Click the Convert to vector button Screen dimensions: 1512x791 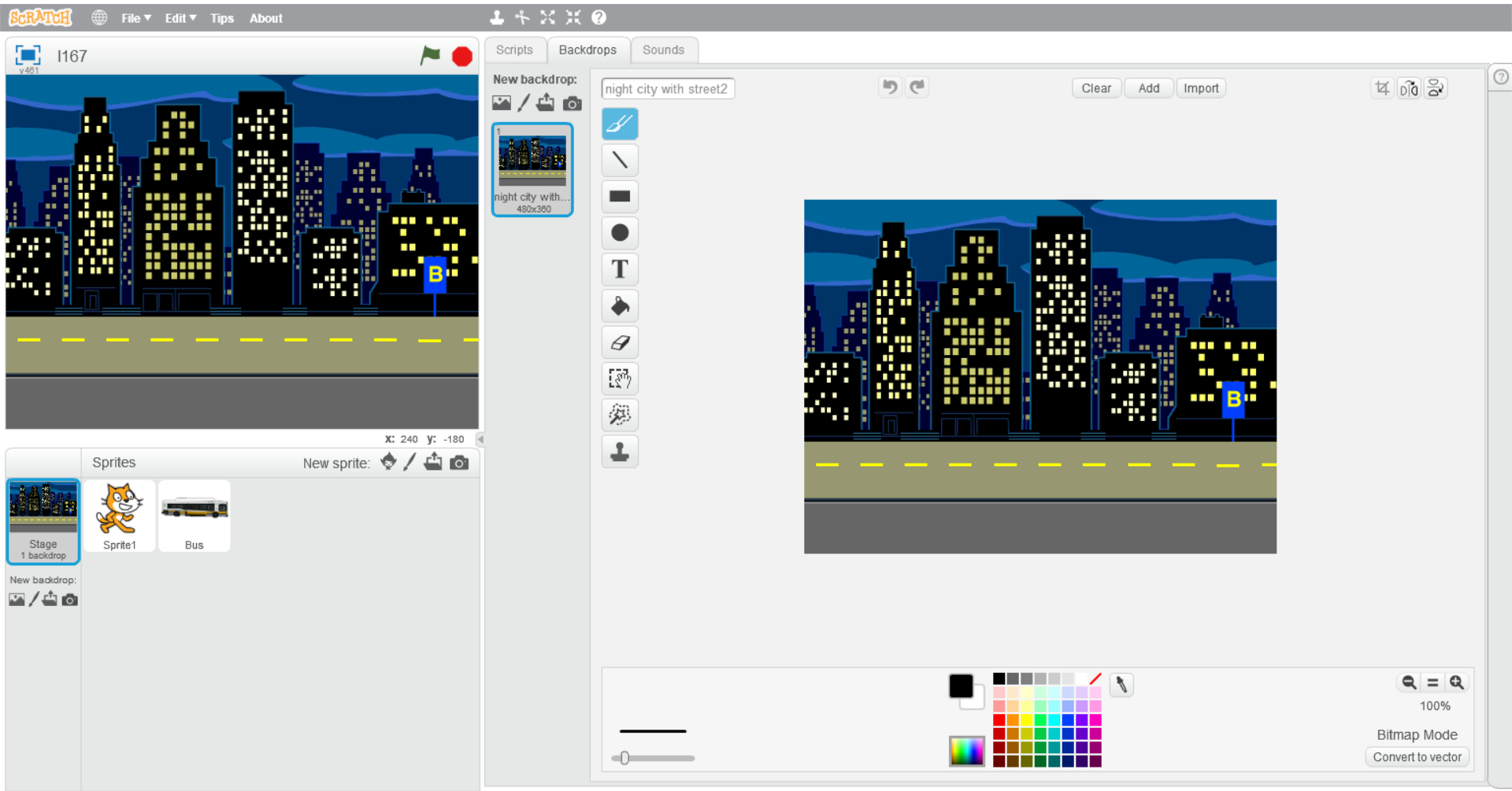(x=1417, y=756)
